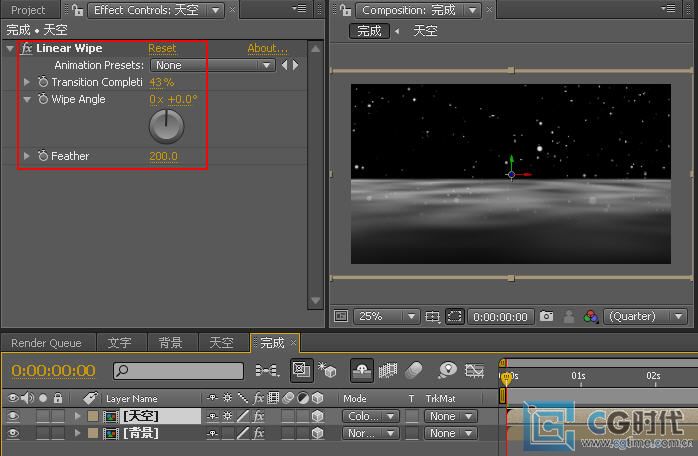Toggle 3D layer switch for 背景 layer
This screenshot has width=698, height=456.
(317, 433)
